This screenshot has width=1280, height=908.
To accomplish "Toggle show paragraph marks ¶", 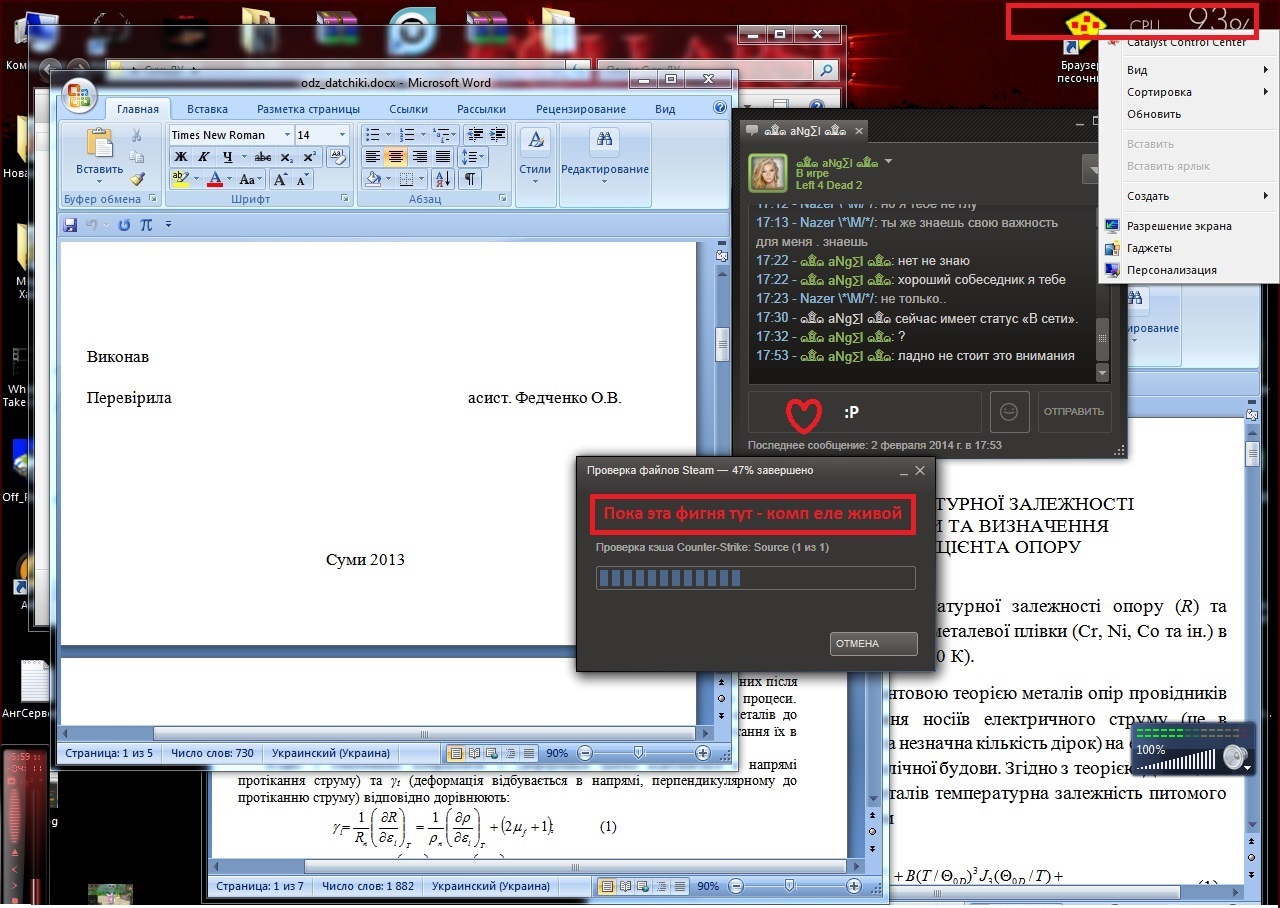I will pyautogui.click(x=469, y=180).
